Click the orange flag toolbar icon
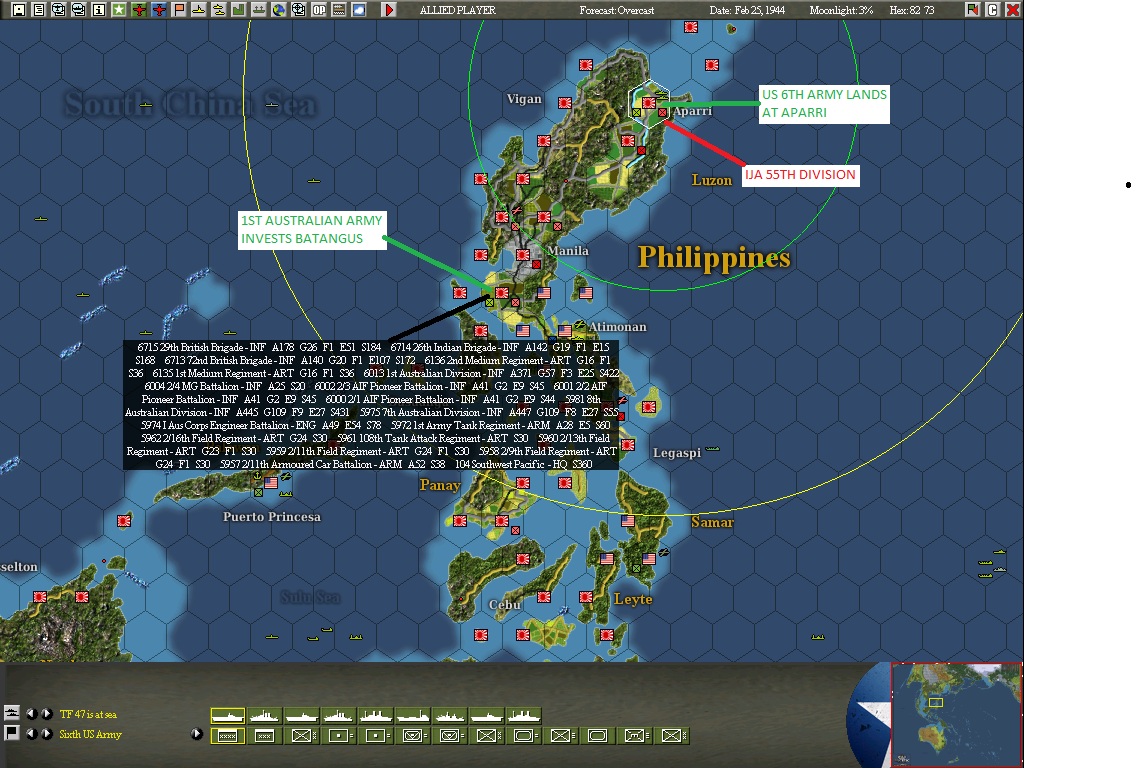 click(x=178, y=10)
